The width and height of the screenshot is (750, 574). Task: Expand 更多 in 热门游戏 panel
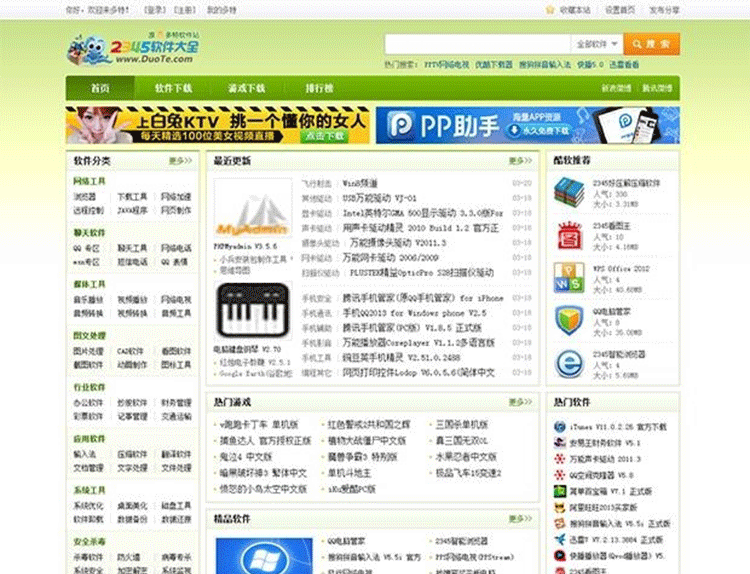point(520,402)
